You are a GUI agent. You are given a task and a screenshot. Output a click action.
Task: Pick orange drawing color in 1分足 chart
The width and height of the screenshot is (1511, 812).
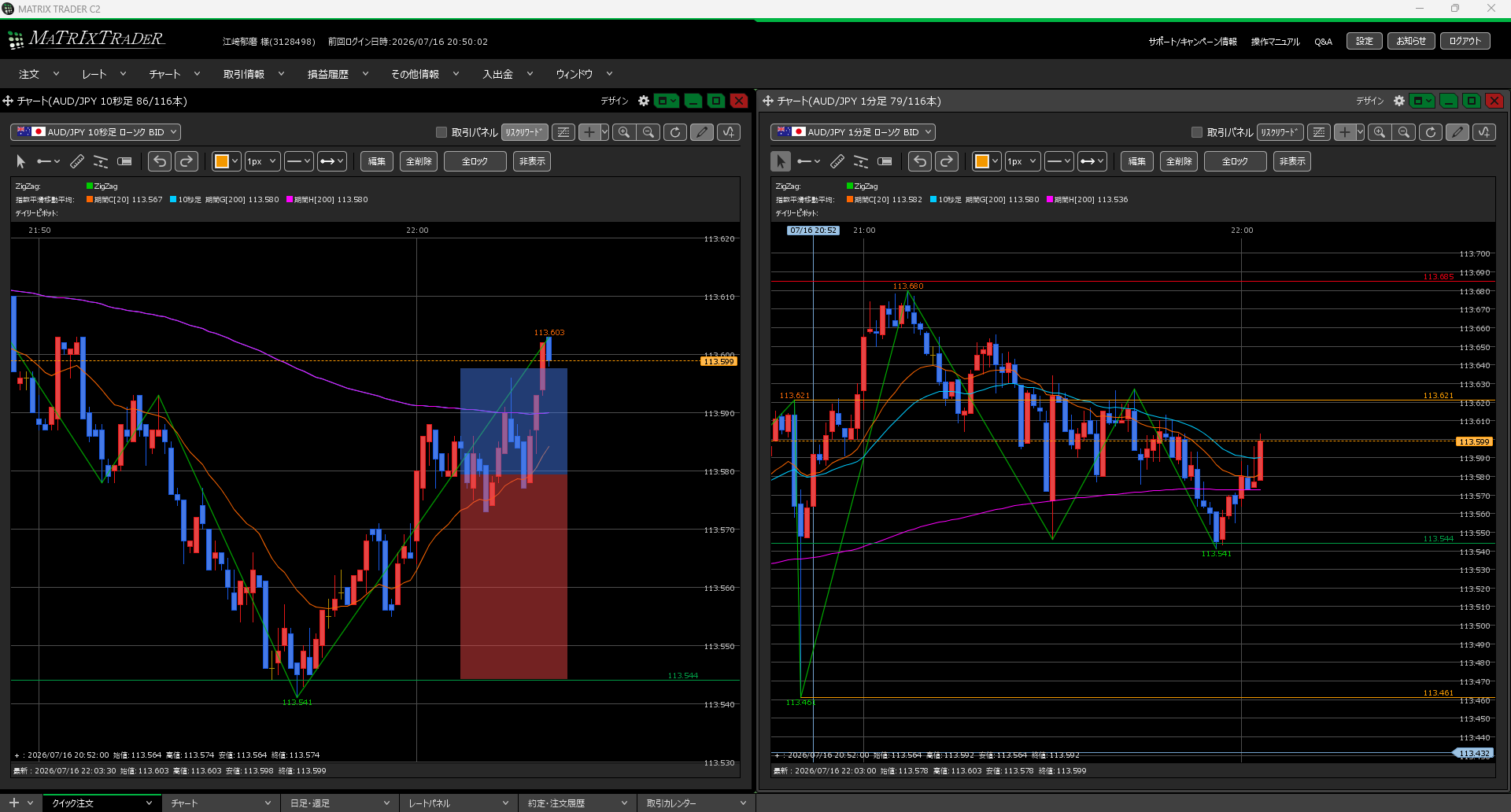click(x=982, y=161)
